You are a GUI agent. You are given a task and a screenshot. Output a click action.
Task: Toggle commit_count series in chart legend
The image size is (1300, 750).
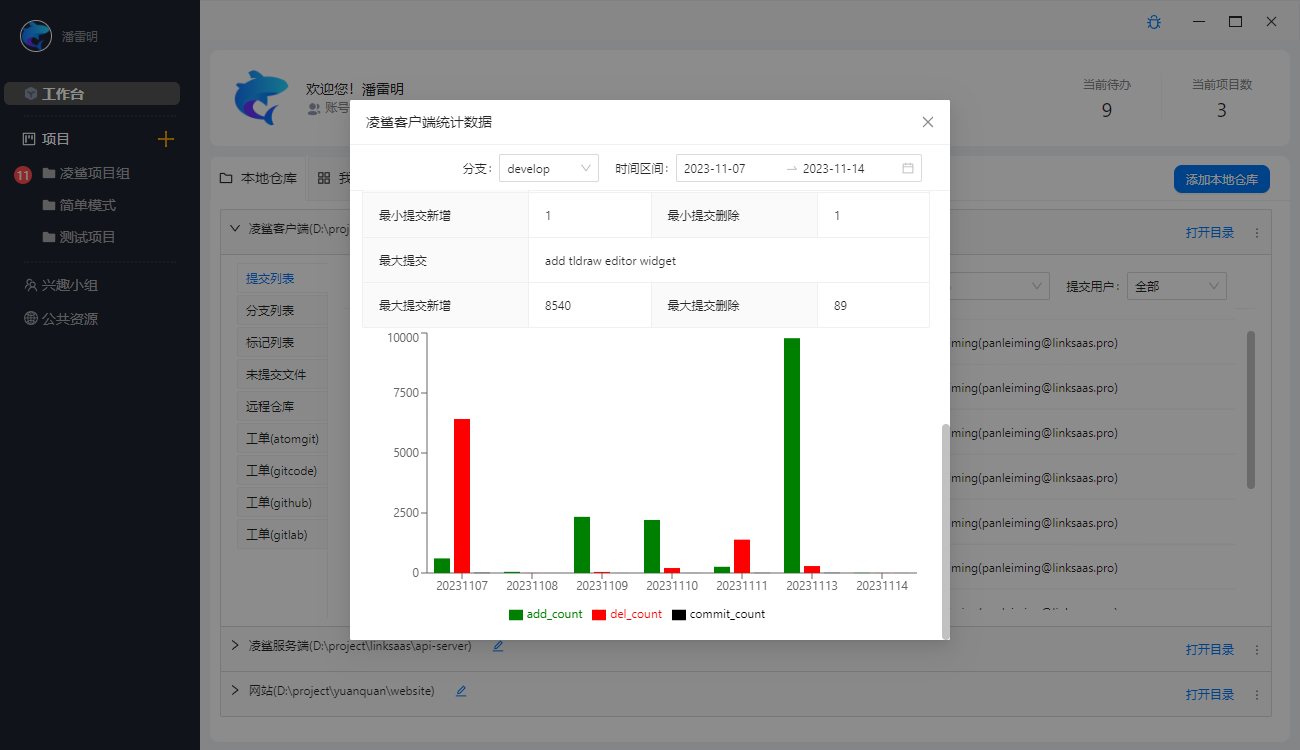(x=718, y=614)
